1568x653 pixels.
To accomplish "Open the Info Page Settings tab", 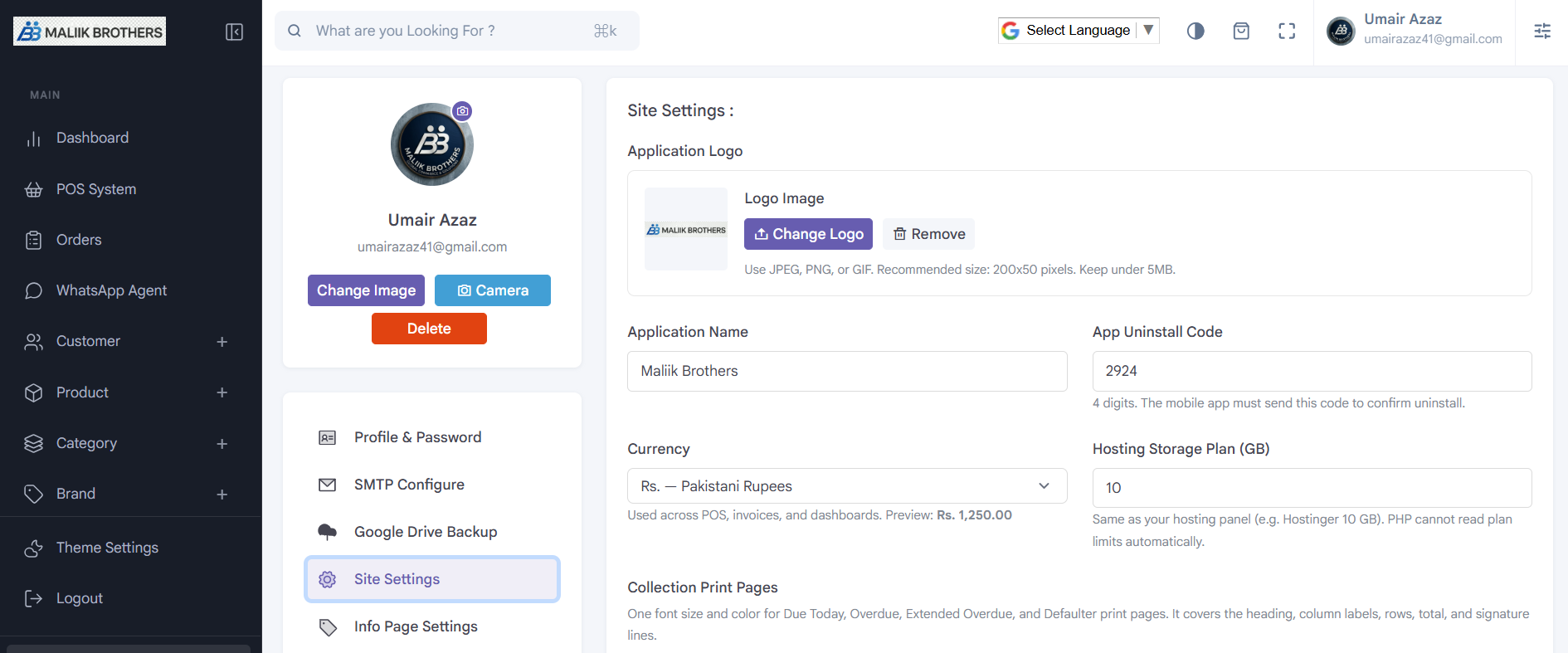I will pyautogui.click(x=432, y=626).
